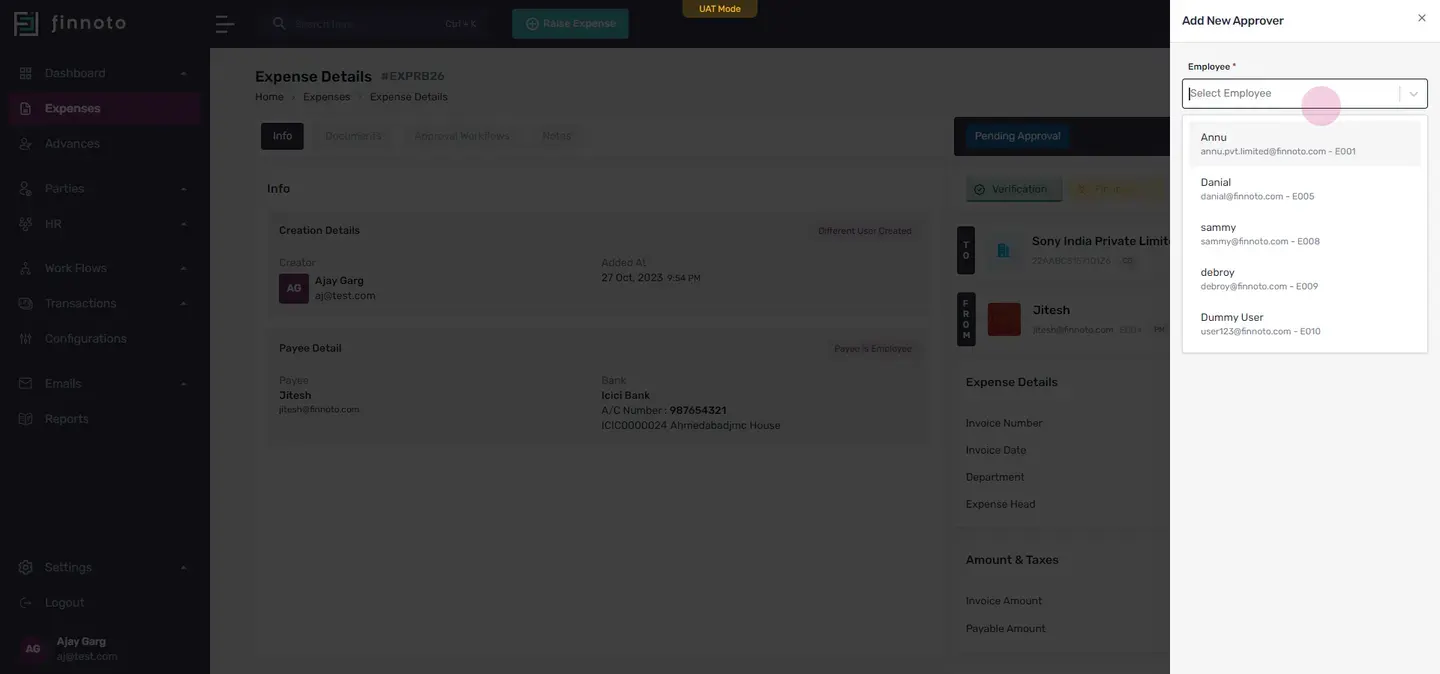Pick debroy from employee options

pos(1304,279)
